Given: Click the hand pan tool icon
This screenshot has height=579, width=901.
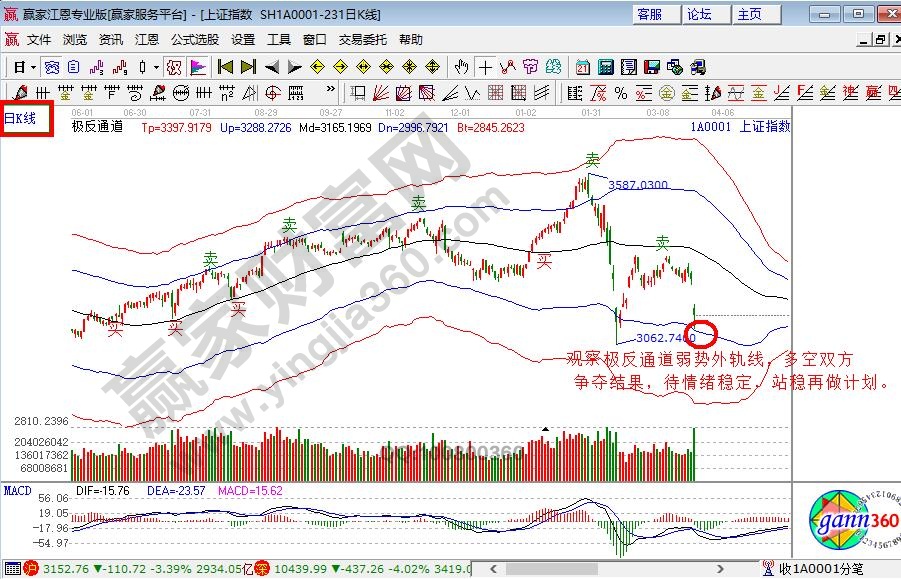Looking at the screenshot, I should [x=461, y=67].
